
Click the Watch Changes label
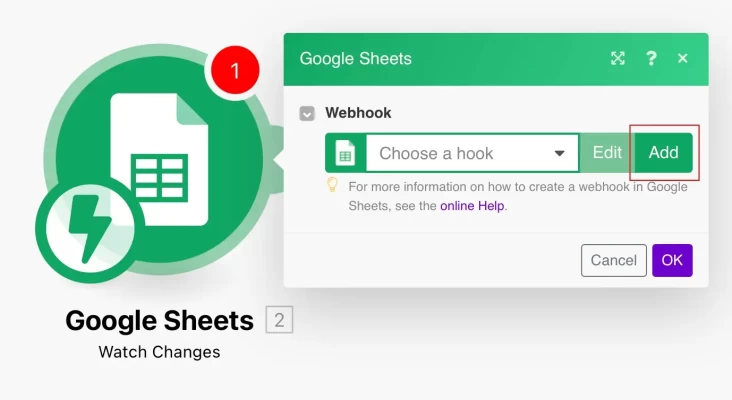tap(159, 352)
